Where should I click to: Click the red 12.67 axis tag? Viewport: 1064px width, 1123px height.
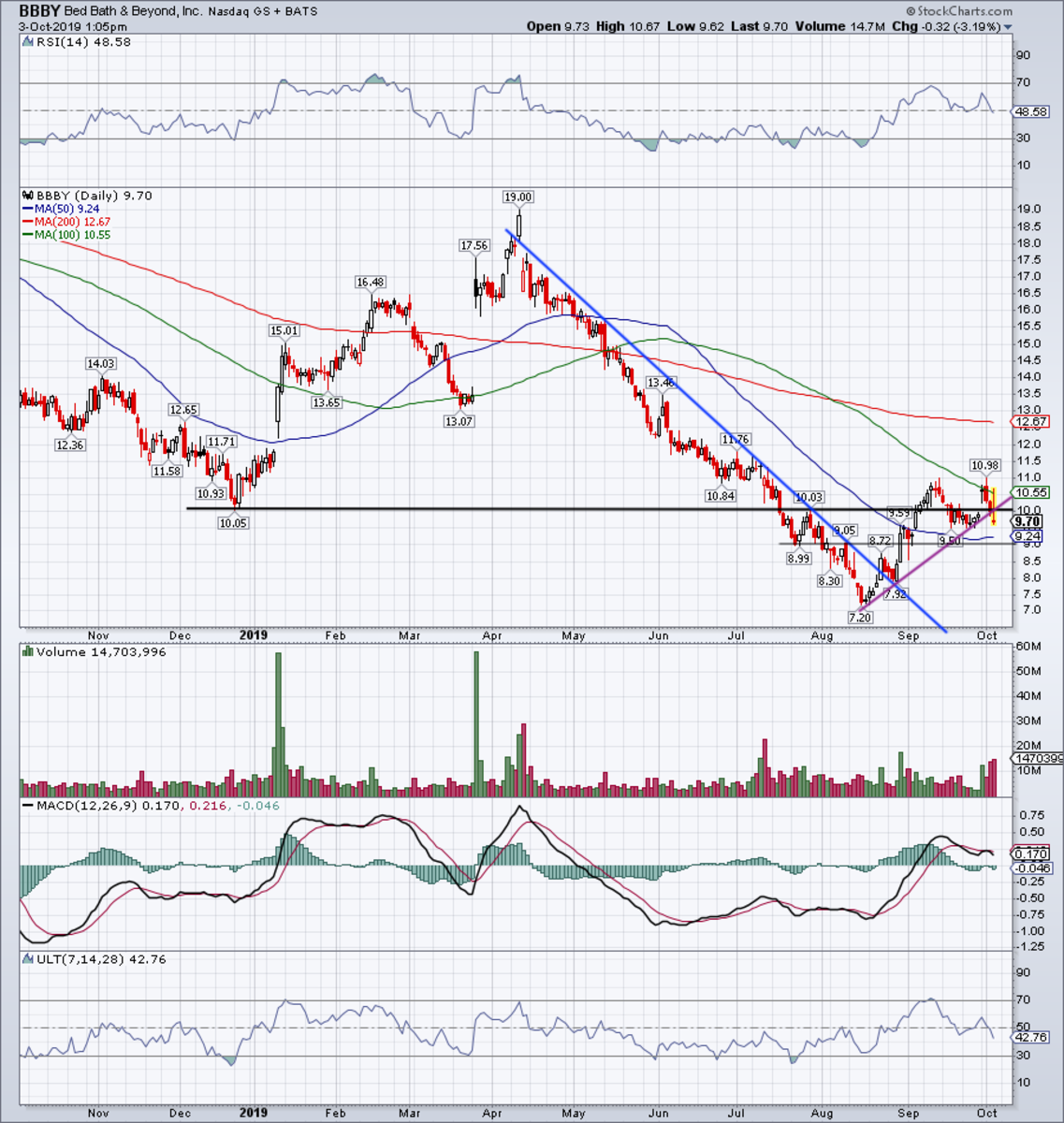1030,423
